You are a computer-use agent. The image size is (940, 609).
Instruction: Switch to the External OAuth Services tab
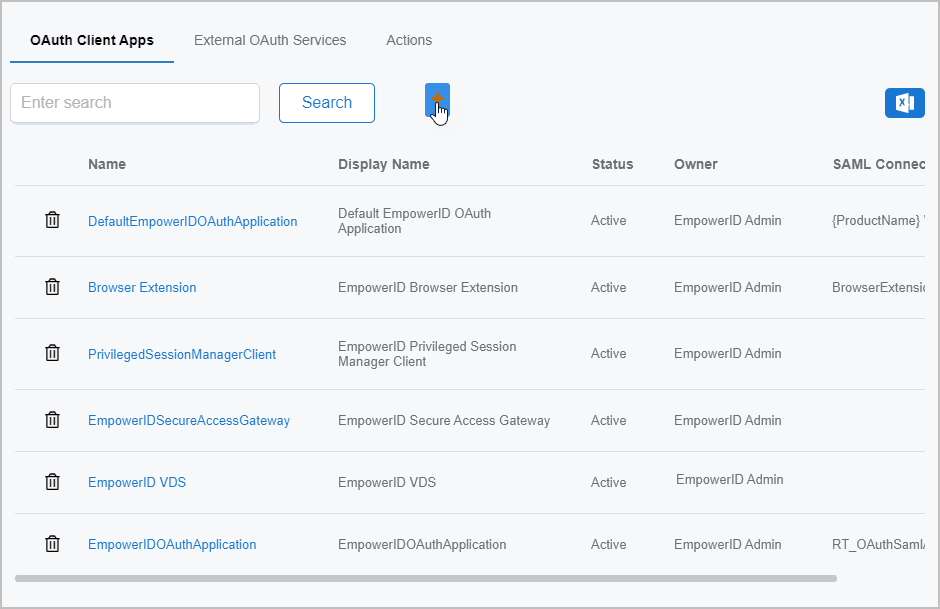(x=270, y=41)
